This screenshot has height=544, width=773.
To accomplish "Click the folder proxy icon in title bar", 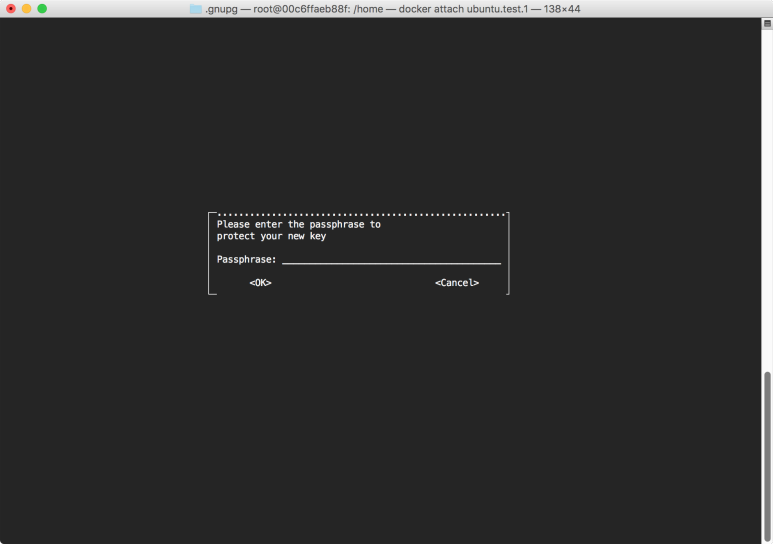I will coord(196,9).
